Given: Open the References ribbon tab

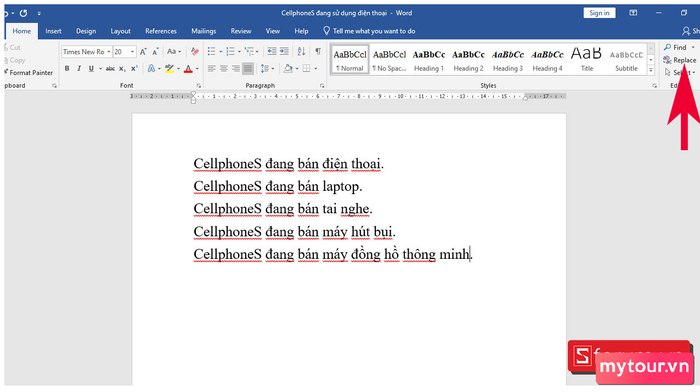Looking at the screenshot, I should point(161,31).
